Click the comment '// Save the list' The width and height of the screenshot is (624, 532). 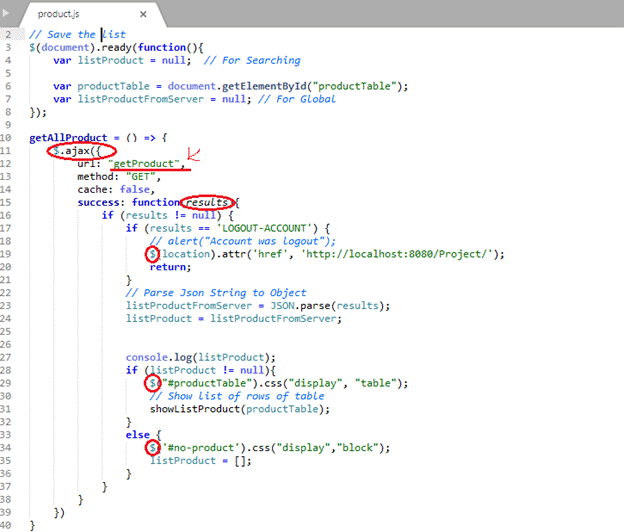(x=77, y=35)
